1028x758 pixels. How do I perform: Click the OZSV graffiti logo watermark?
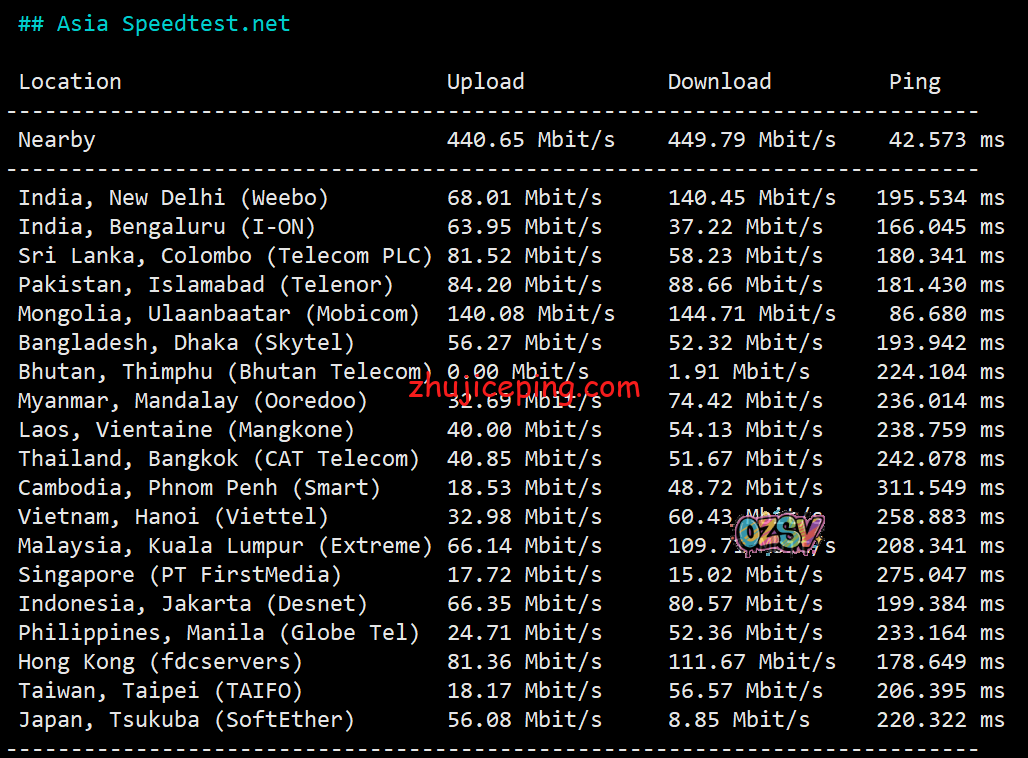(780, 534)
